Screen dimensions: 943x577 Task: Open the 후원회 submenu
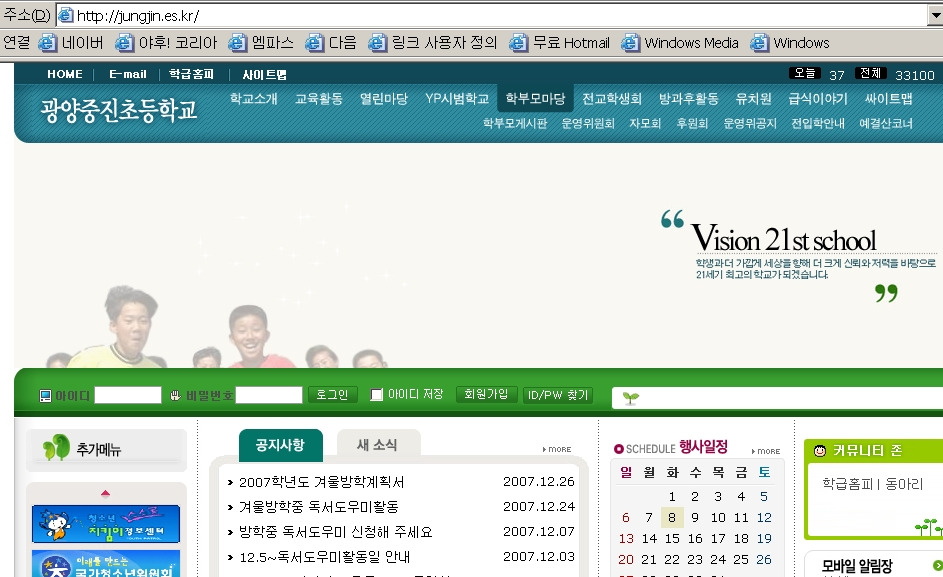[692, 123]
